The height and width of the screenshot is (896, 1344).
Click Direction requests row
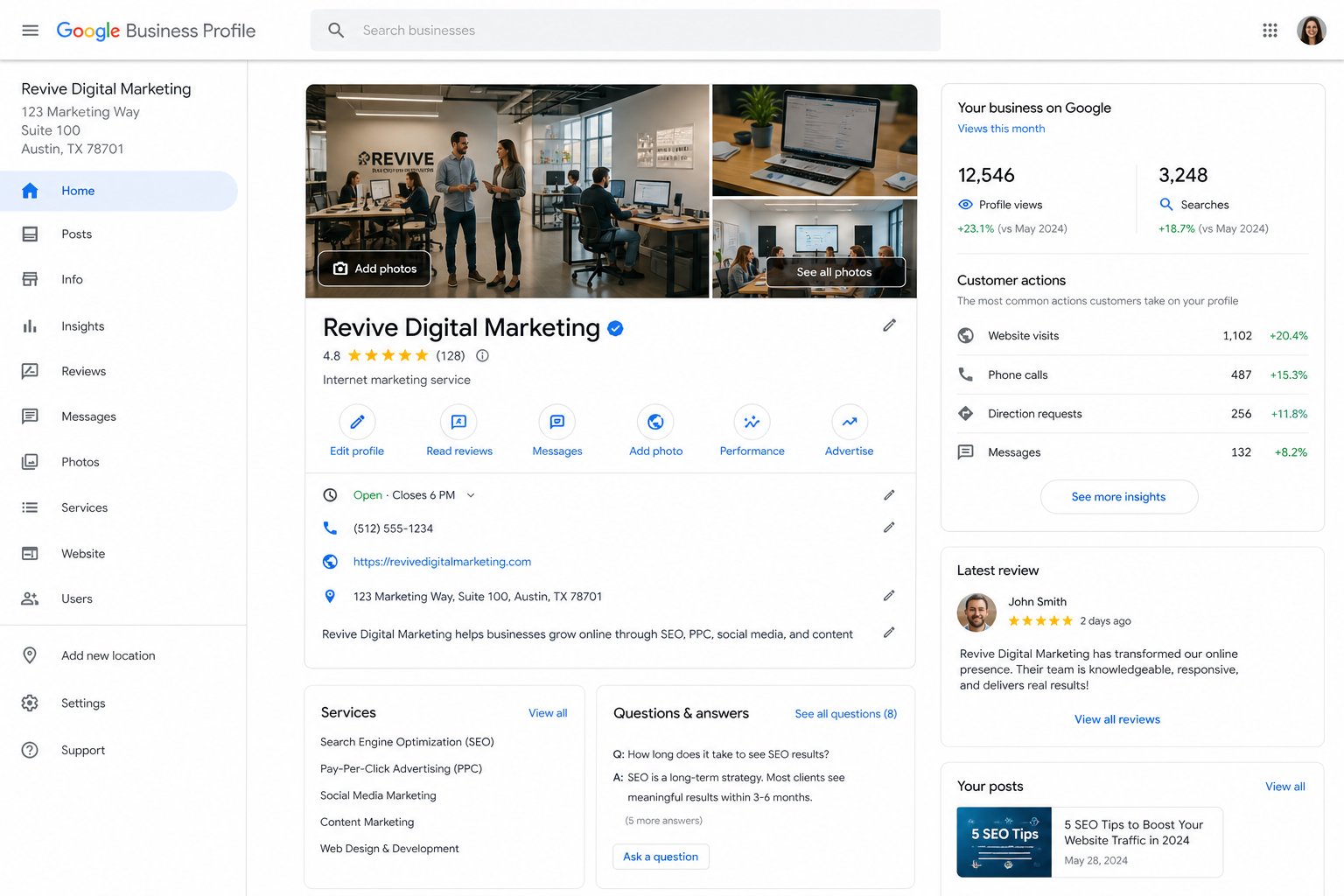[x=1132, y=414]
